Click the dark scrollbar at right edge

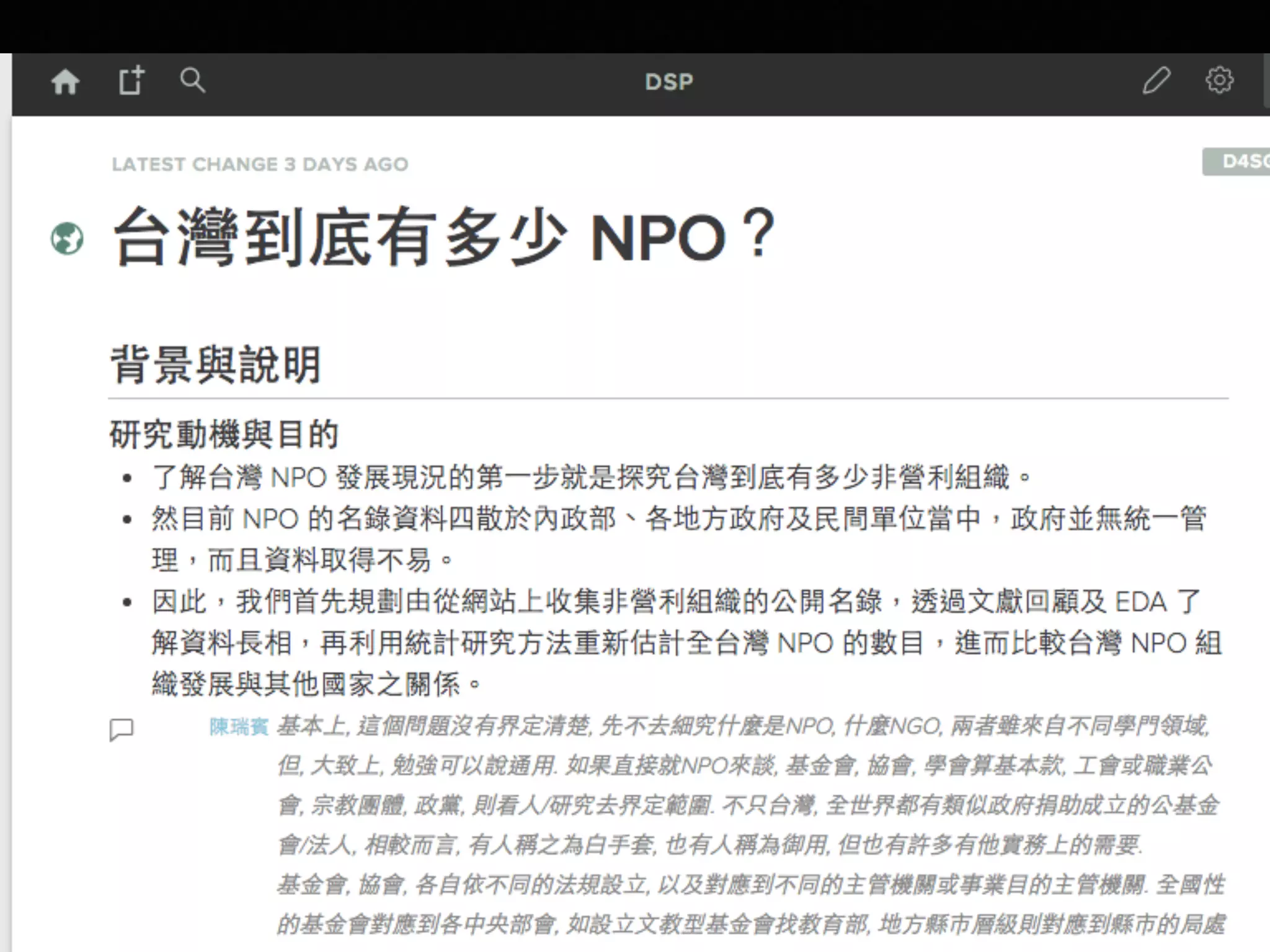pyautogui.click(x=1267, y=81)
